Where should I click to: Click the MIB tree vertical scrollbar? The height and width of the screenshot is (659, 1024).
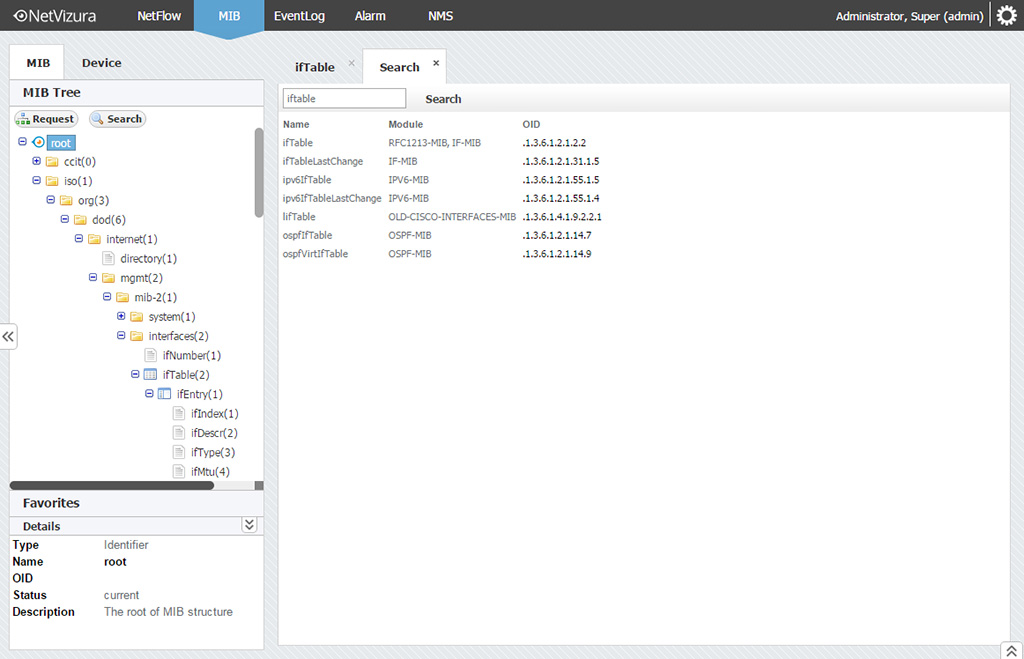(x=259, y=173)
